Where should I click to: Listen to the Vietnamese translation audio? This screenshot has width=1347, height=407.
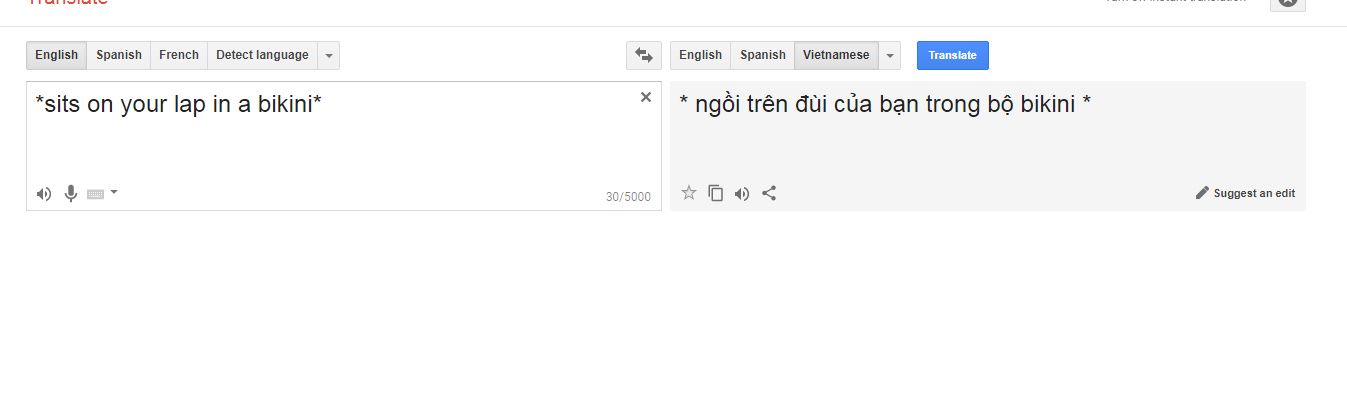(742, 193)
